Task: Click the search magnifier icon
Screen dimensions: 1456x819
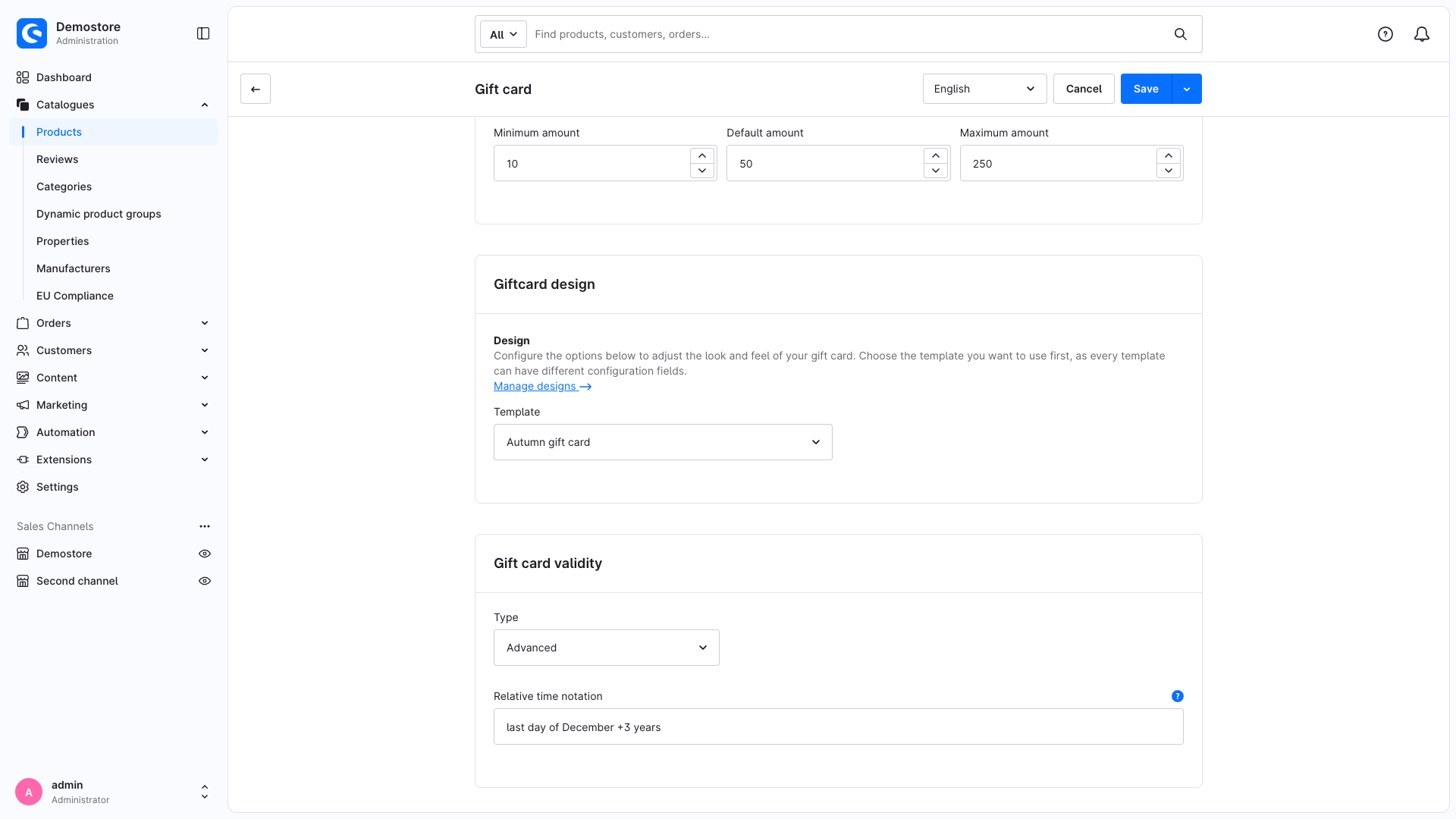Action: tap(1181, 34)
